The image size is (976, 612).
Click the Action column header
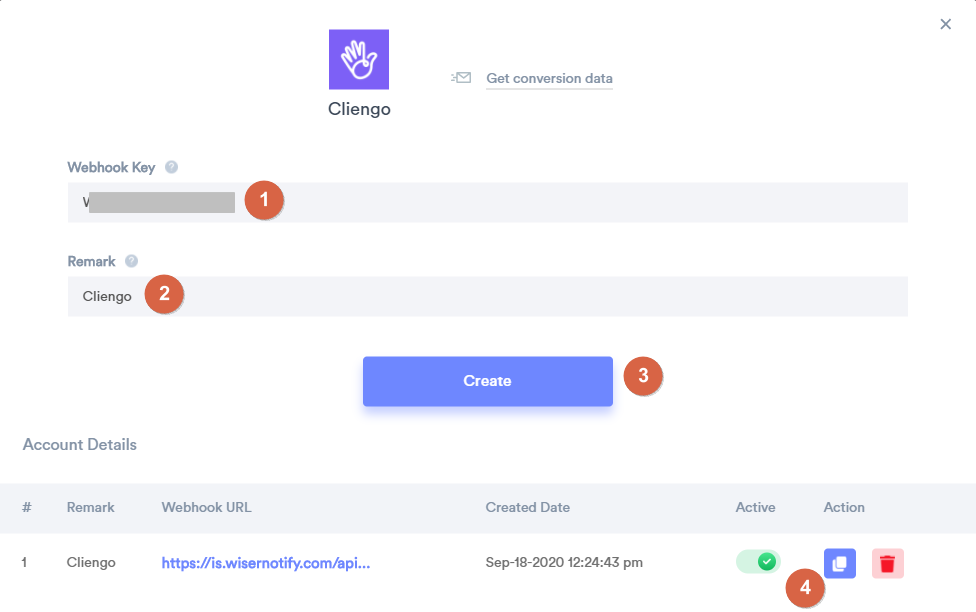pyautogui.click(x=844, y=507)
